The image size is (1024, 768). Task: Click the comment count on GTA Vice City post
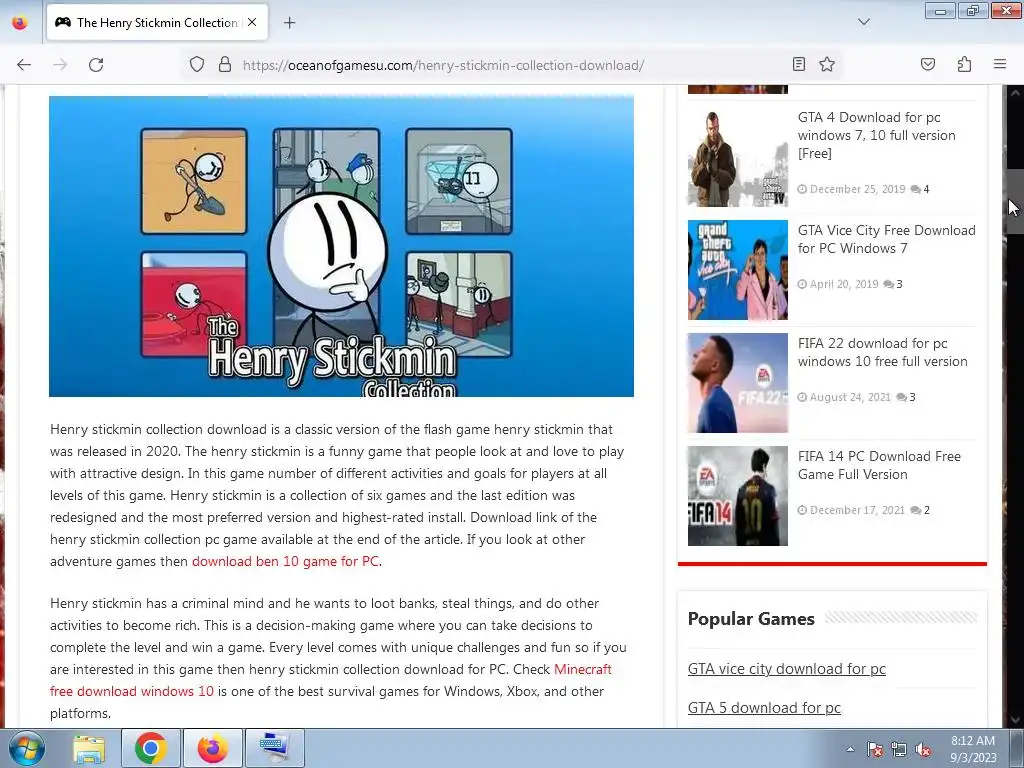click(x=893, y=284)
